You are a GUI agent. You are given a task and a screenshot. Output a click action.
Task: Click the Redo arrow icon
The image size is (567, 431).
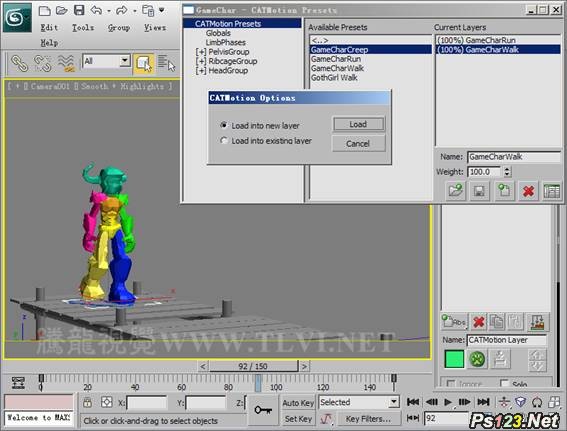tap(122, 10)
